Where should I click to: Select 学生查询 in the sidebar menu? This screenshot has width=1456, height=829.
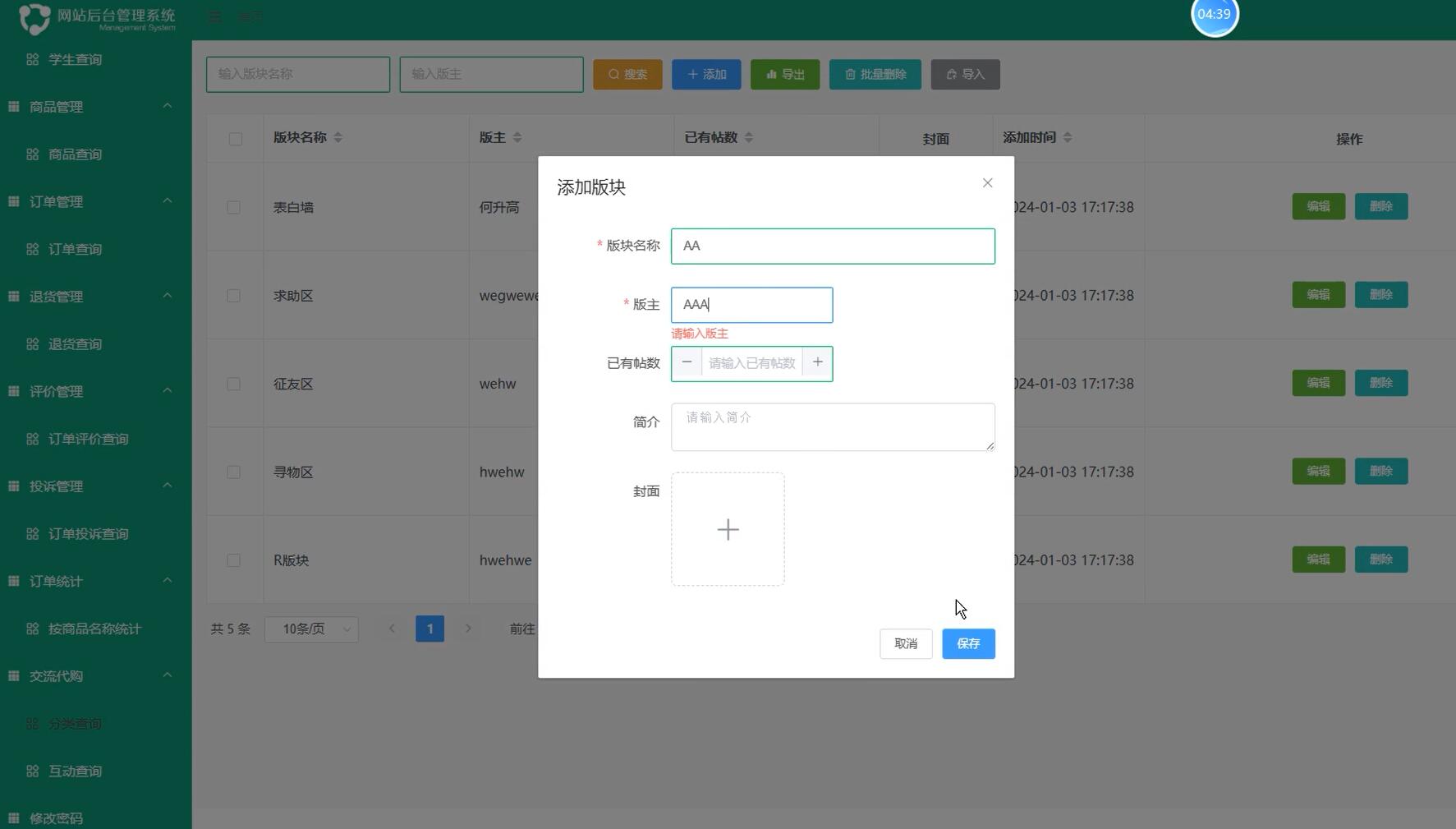click(75, 58)
